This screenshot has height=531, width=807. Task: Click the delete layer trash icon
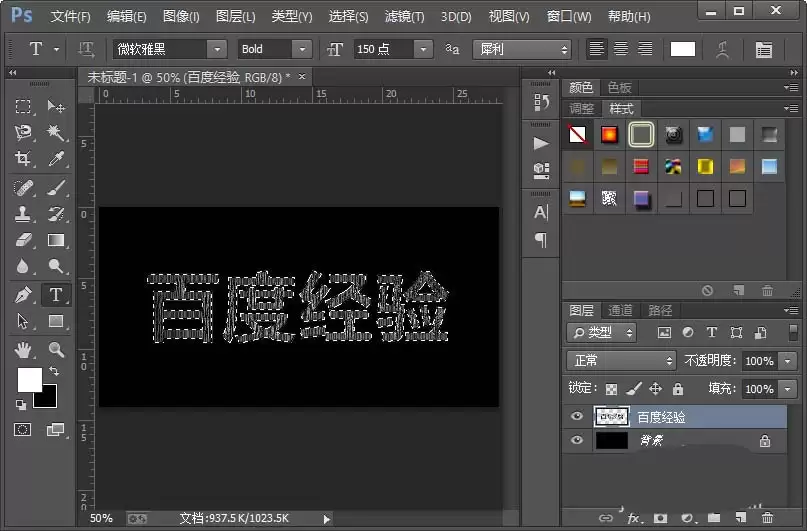[x=767, y=518]
